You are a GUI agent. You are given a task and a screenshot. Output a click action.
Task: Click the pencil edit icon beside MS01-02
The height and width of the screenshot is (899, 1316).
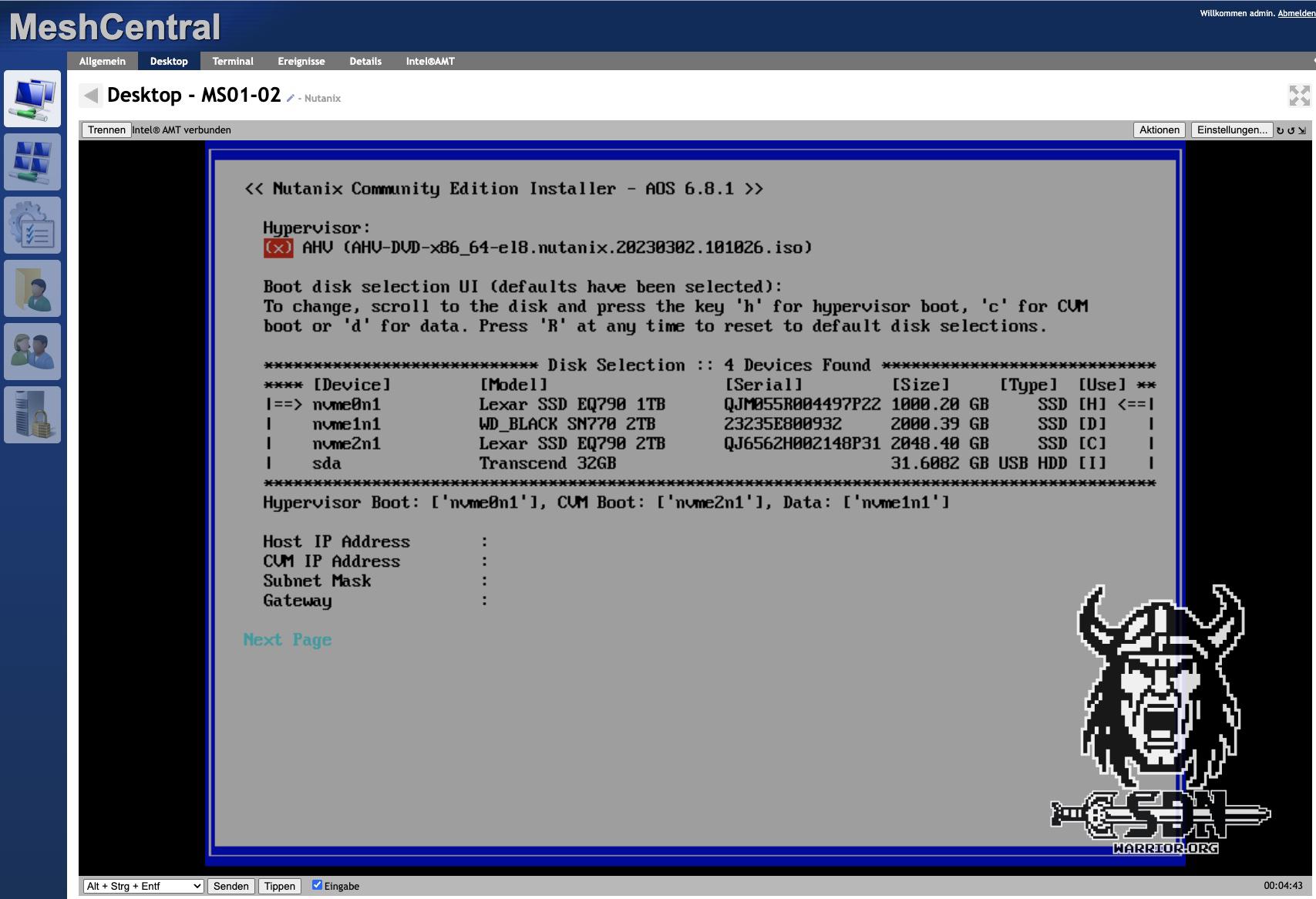coord(289,98)
